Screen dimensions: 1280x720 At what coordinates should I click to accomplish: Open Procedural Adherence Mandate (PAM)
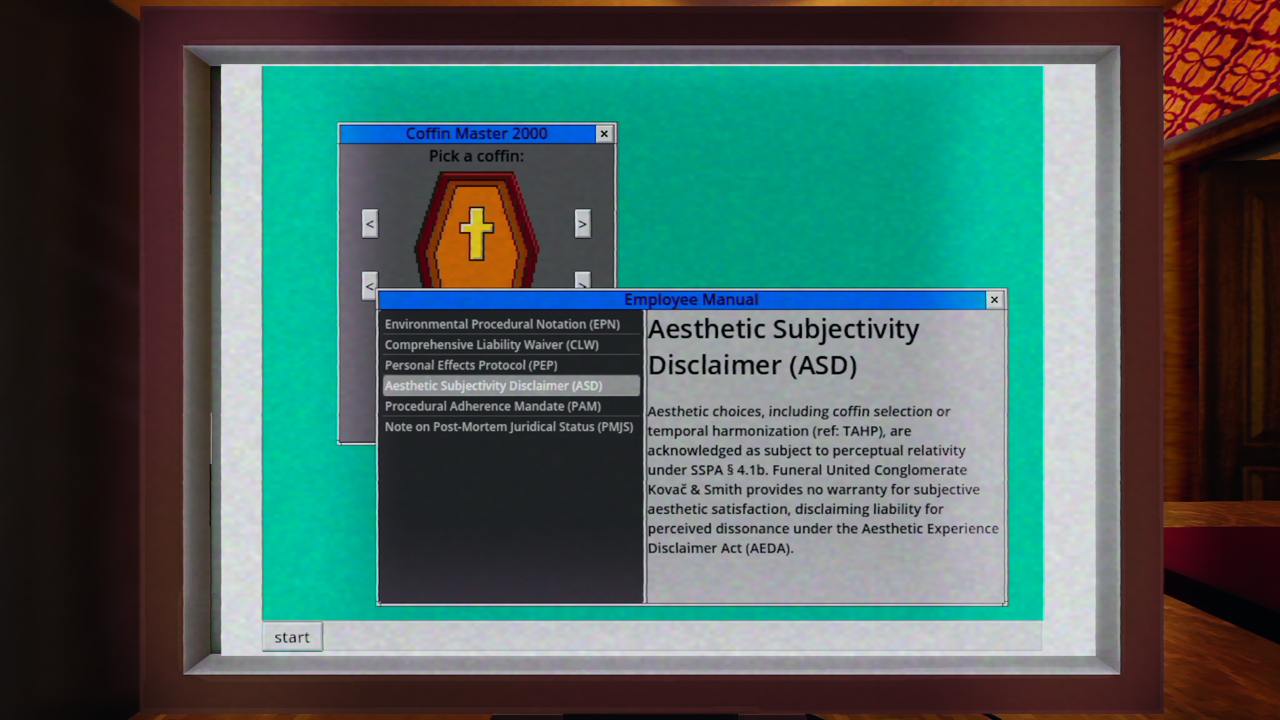pos(511,406)
